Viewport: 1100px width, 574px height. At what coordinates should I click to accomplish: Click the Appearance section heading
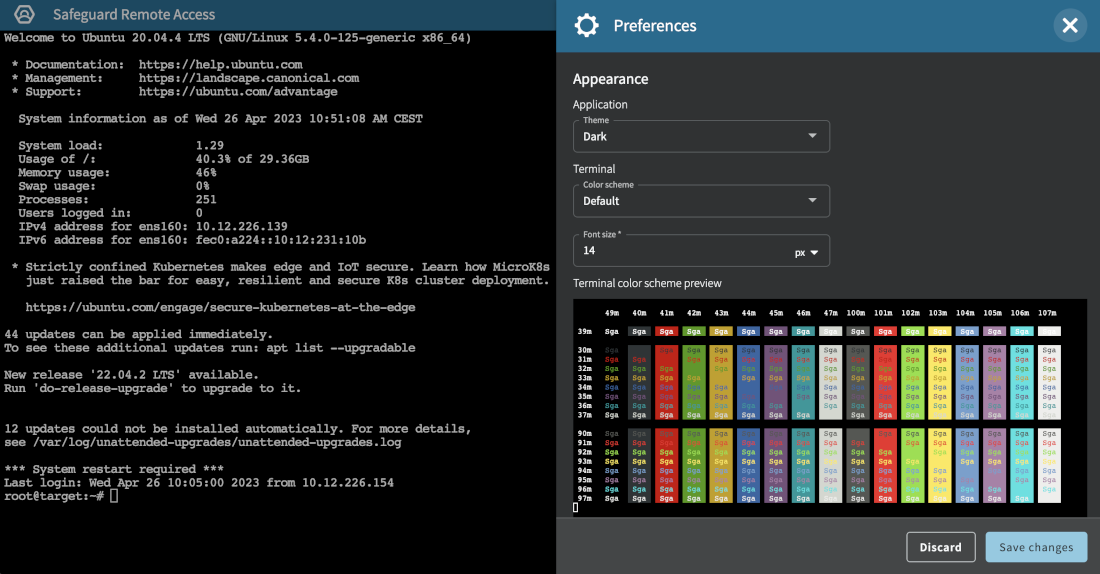click(610, 79)
